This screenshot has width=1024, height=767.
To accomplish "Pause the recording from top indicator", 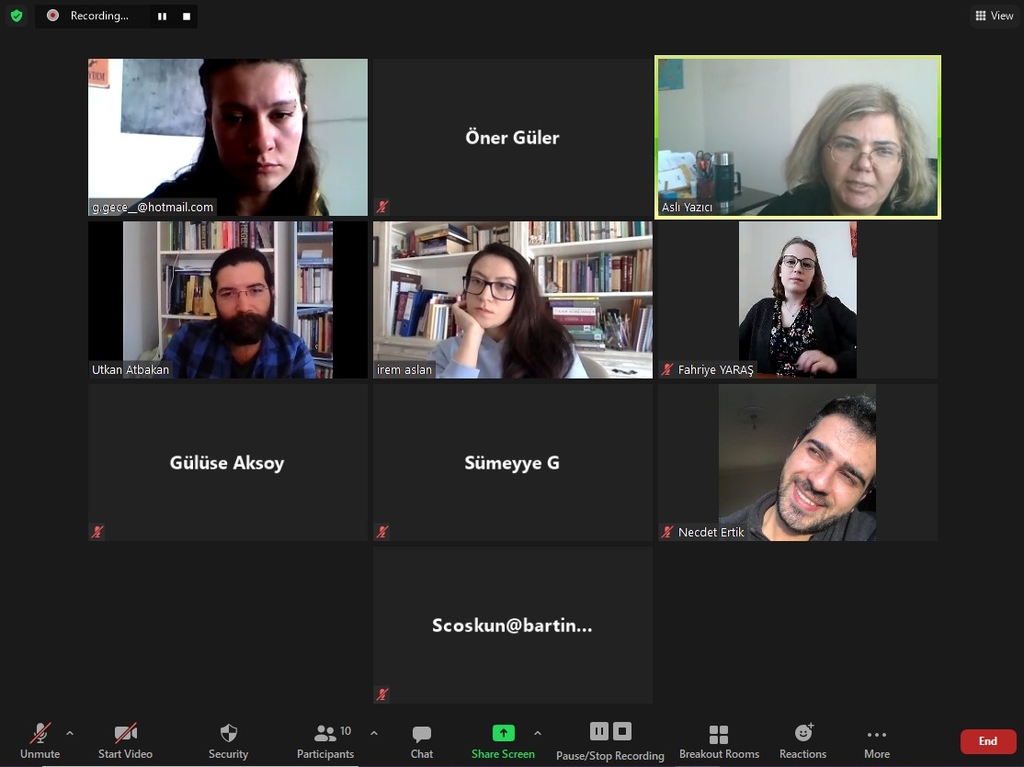I will (x=162, y=16).
